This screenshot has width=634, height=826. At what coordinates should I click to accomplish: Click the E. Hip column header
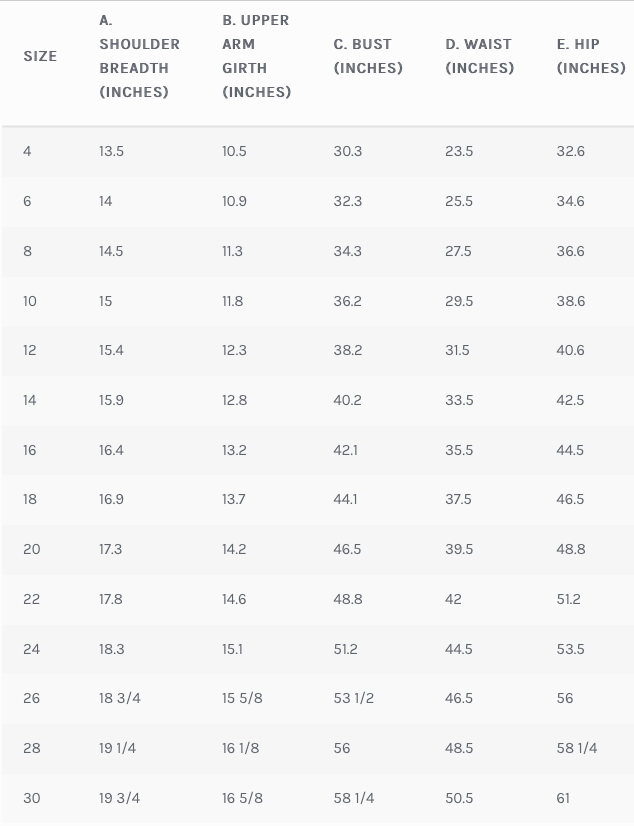coord(591,56)
